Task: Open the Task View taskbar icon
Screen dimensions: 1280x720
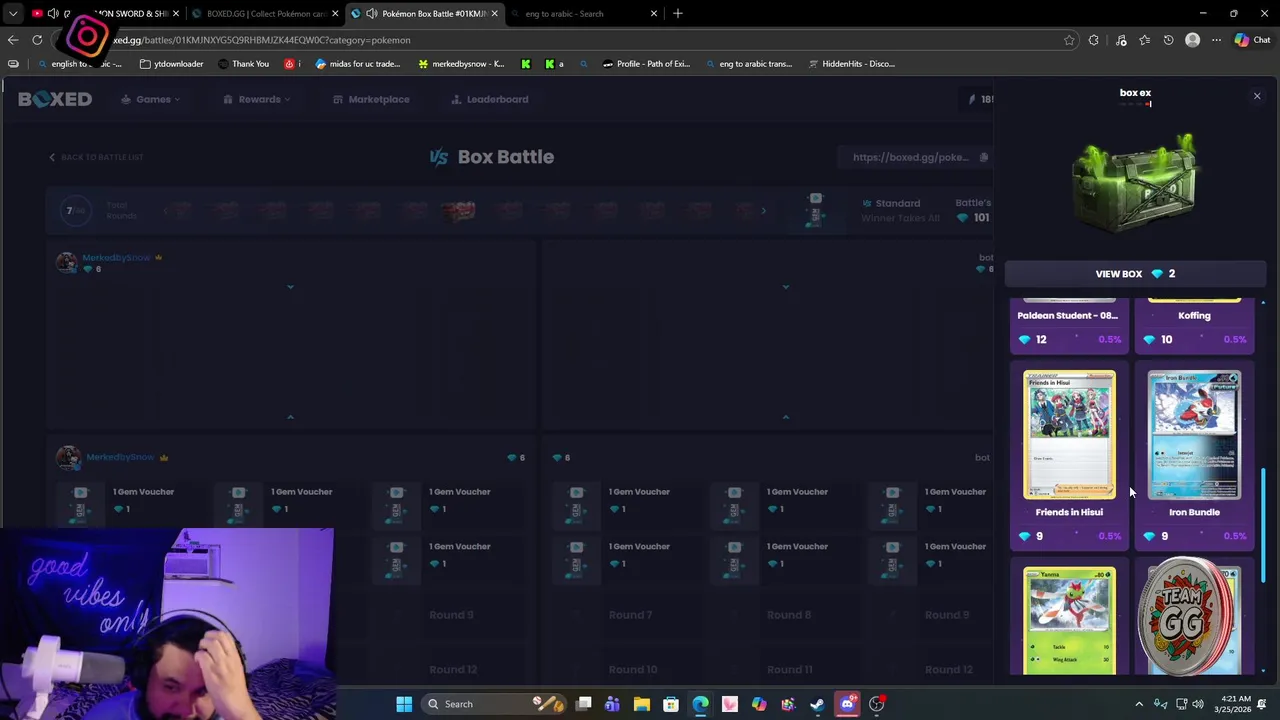Action: (x=583, y=704)
